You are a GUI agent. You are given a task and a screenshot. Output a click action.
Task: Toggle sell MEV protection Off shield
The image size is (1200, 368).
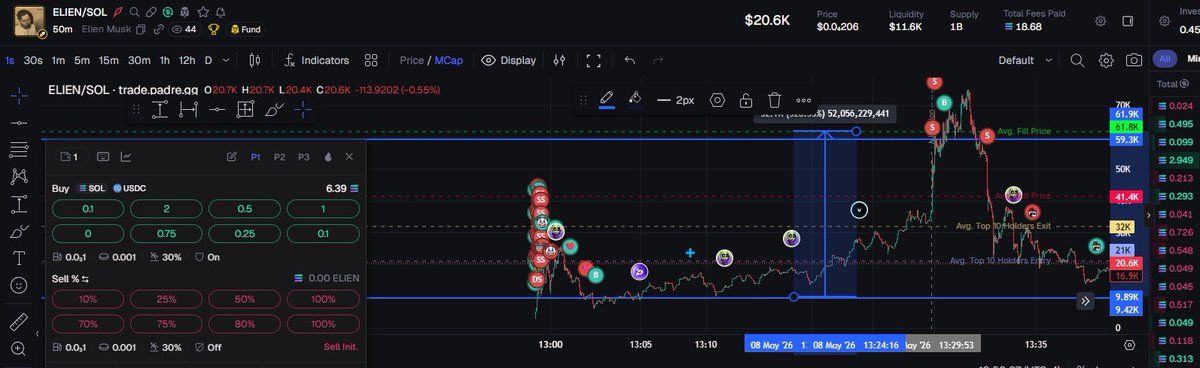click(x=208, y=347)
